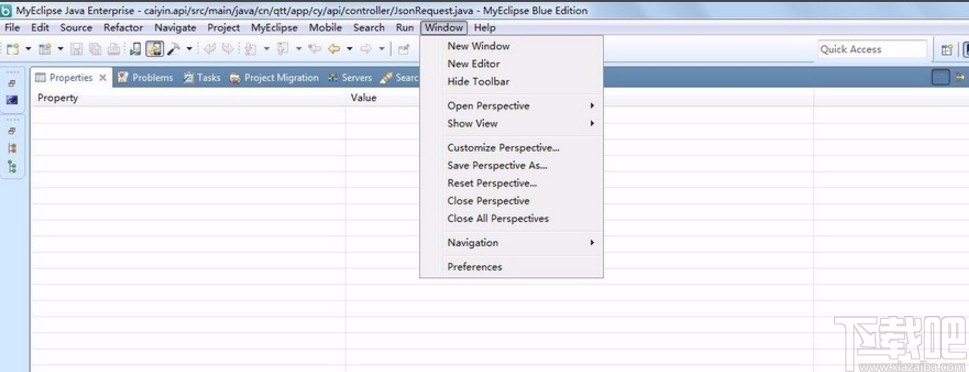Screen dimensions: 969x372
Task: Click the greyed-out Undo arrow icon
Action: [x=210, y=49]
